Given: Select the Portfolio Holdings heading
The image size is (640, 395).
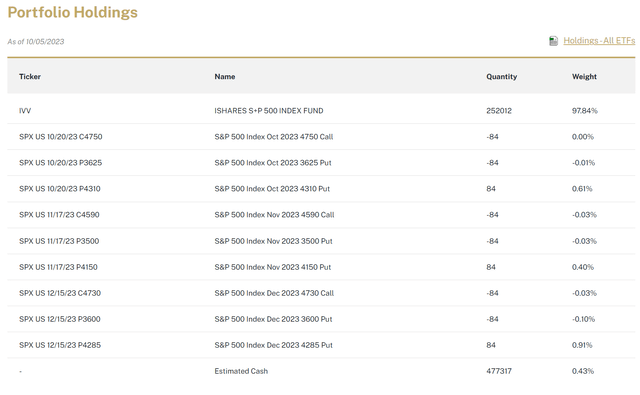Looking at the screenshot, I should pos(73,12).
